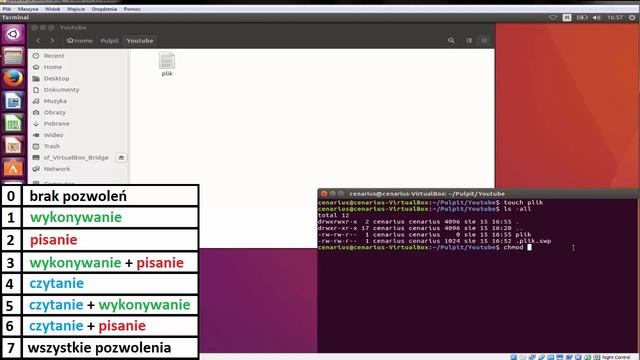
Task: Open the system gear menu
Action: [632, 18]
